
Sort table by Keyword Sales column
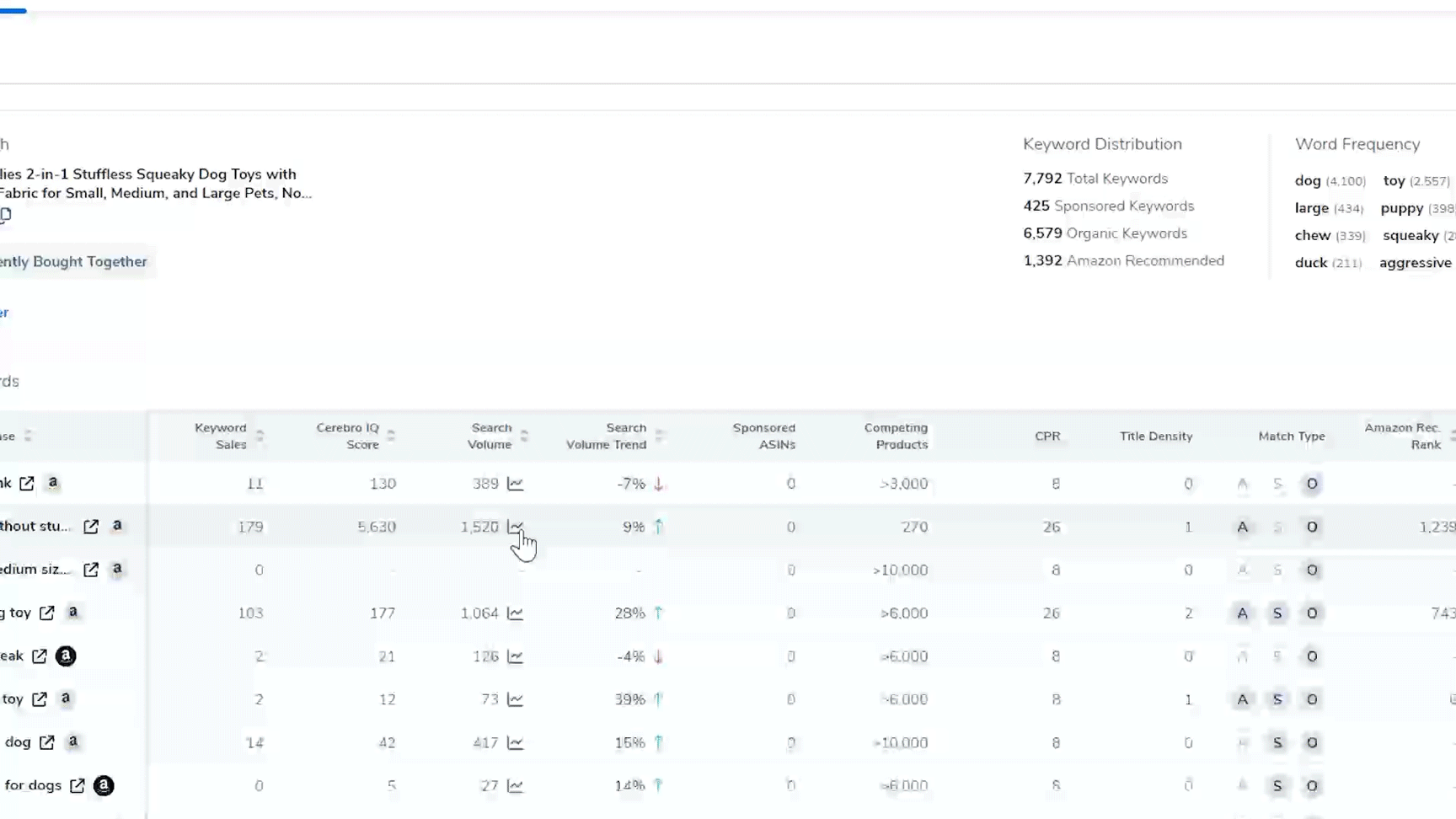point(260,436)
